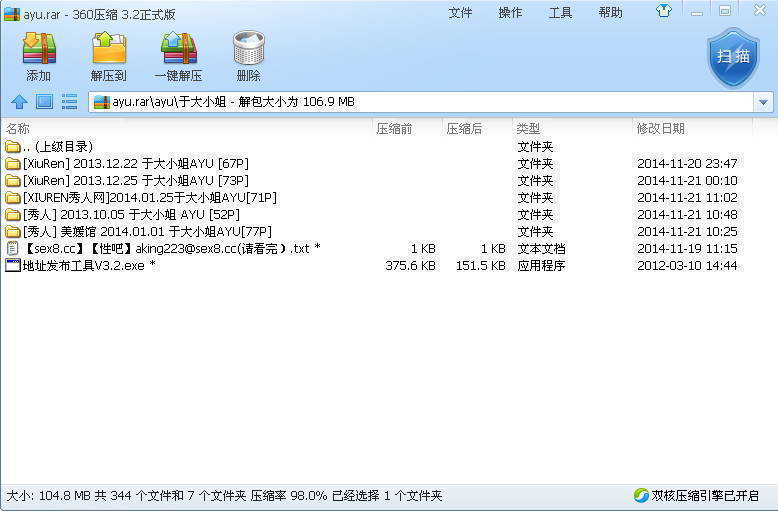Click the archive path address field
The height and width of the screenshot is (511, 778).
tap(421, 102)
